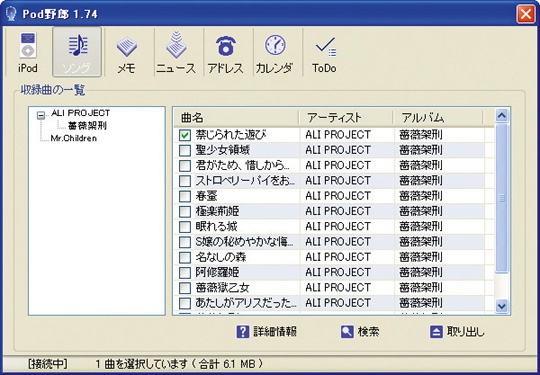Check the ストロベリーパイをお… checkbox
The width and height of the screenshot is (540, 375).
185,181
